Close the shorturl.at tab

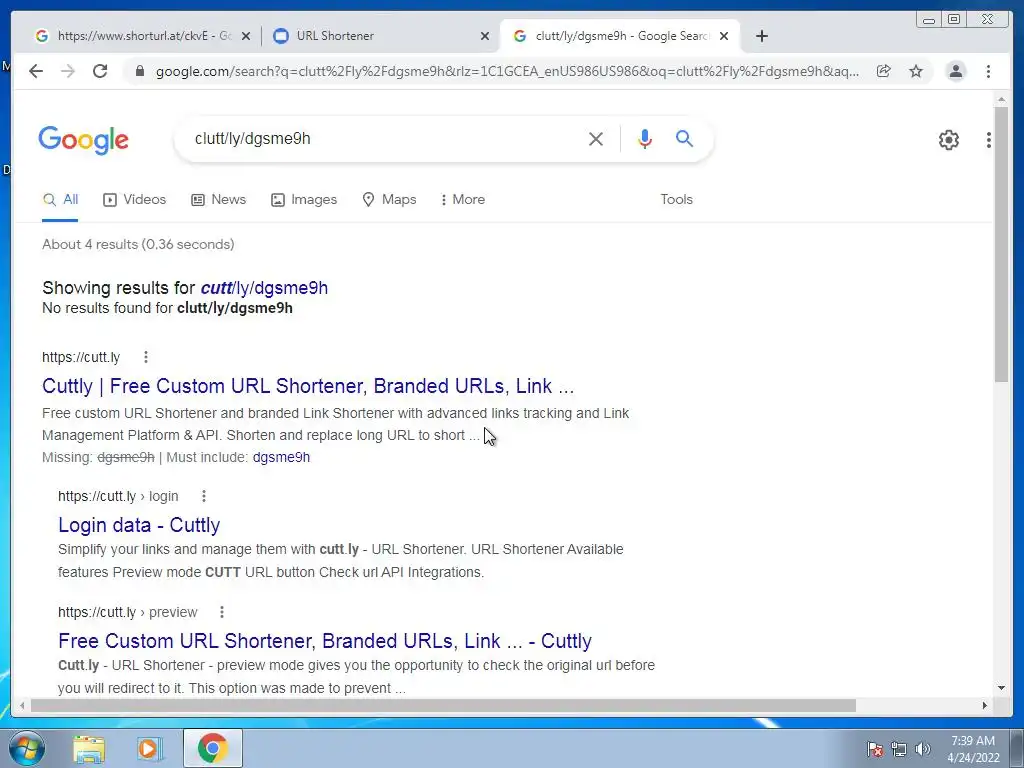[246, 36]
